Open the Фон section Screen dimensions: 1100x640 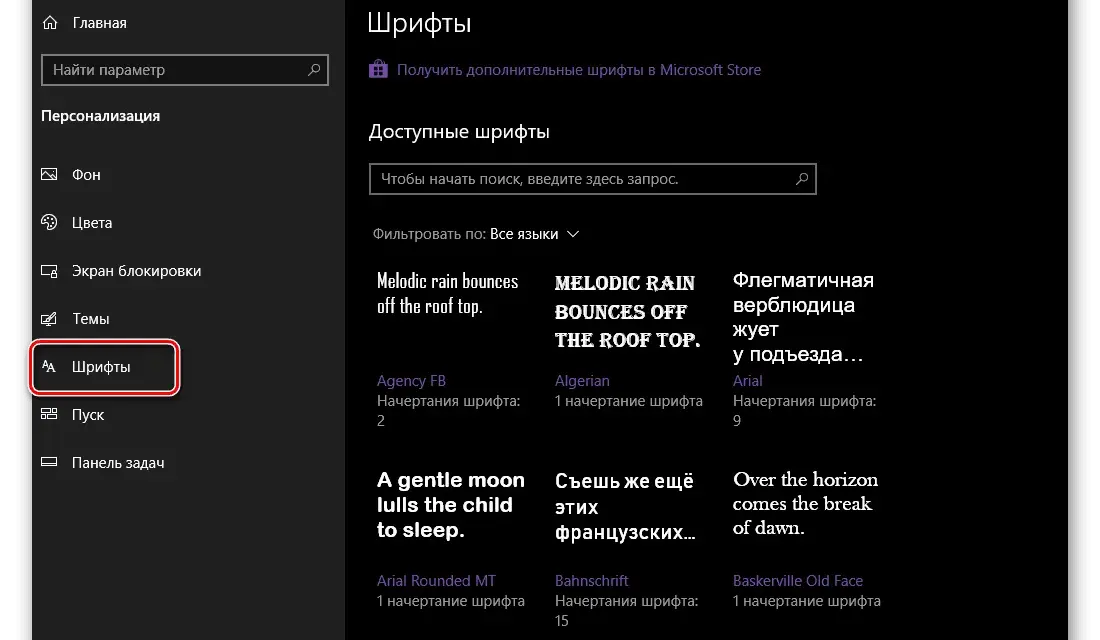86,175
